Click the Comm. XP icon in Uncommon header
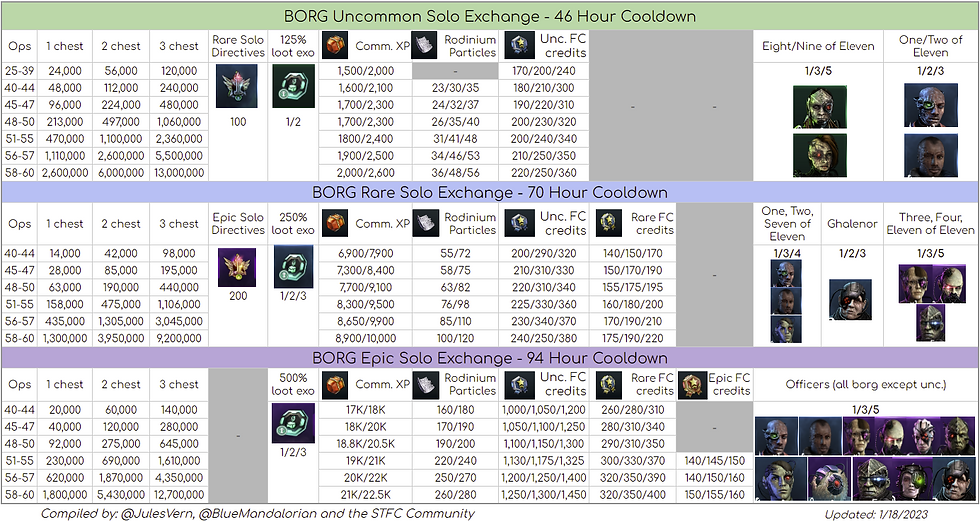The image size is (980, 521). click(x=335, y=45)
